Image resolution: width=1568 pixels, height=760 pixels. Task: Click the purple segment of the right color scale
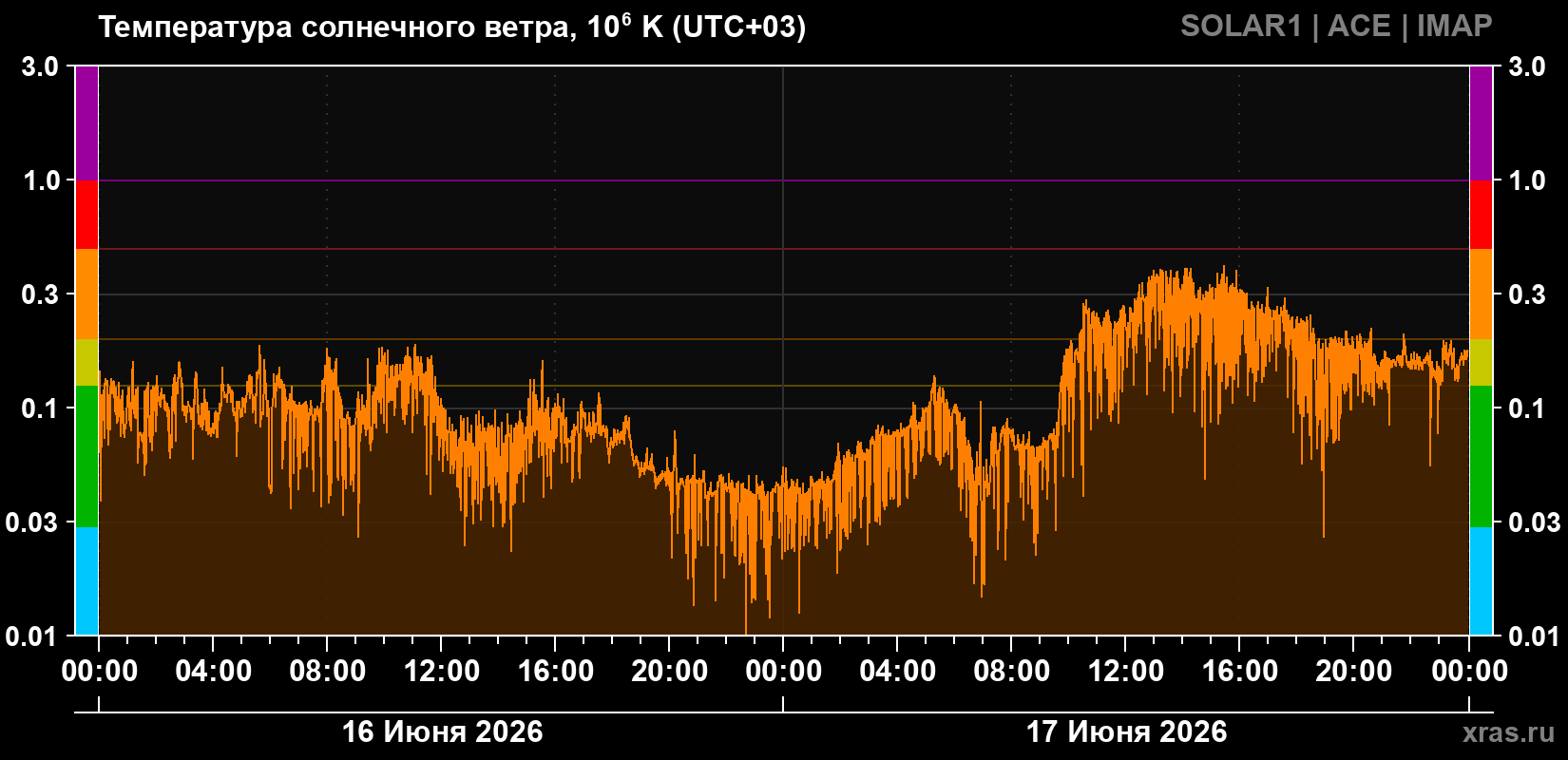[x=1482, y=123]
